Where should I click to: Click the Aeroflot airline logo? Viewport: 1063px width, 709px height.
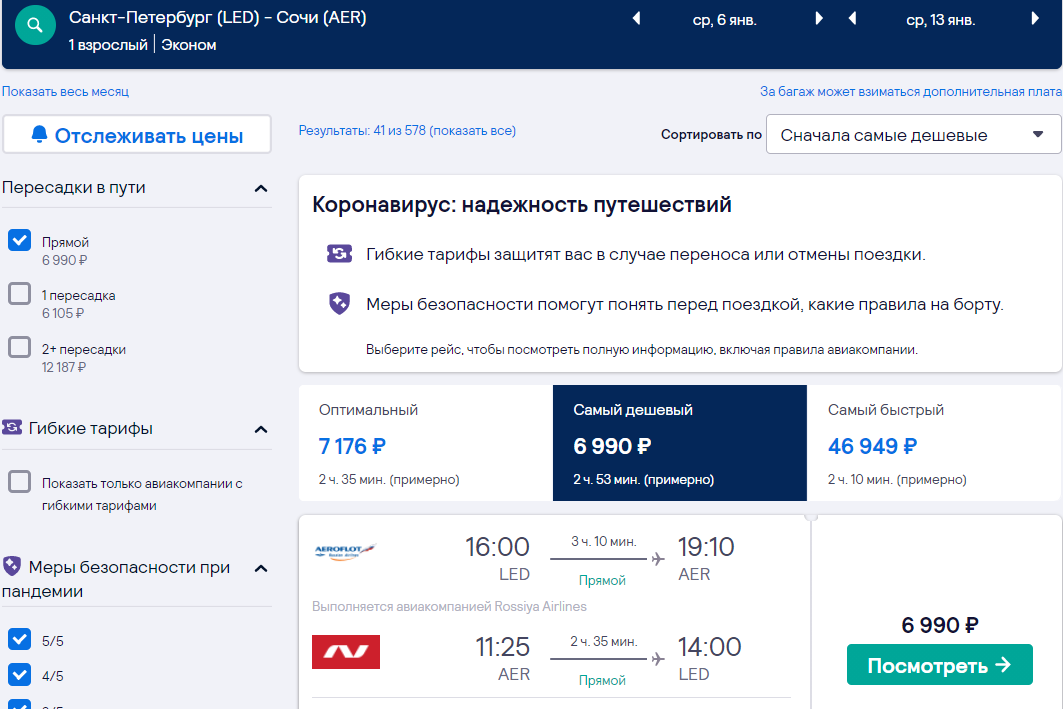coord(346,551)
